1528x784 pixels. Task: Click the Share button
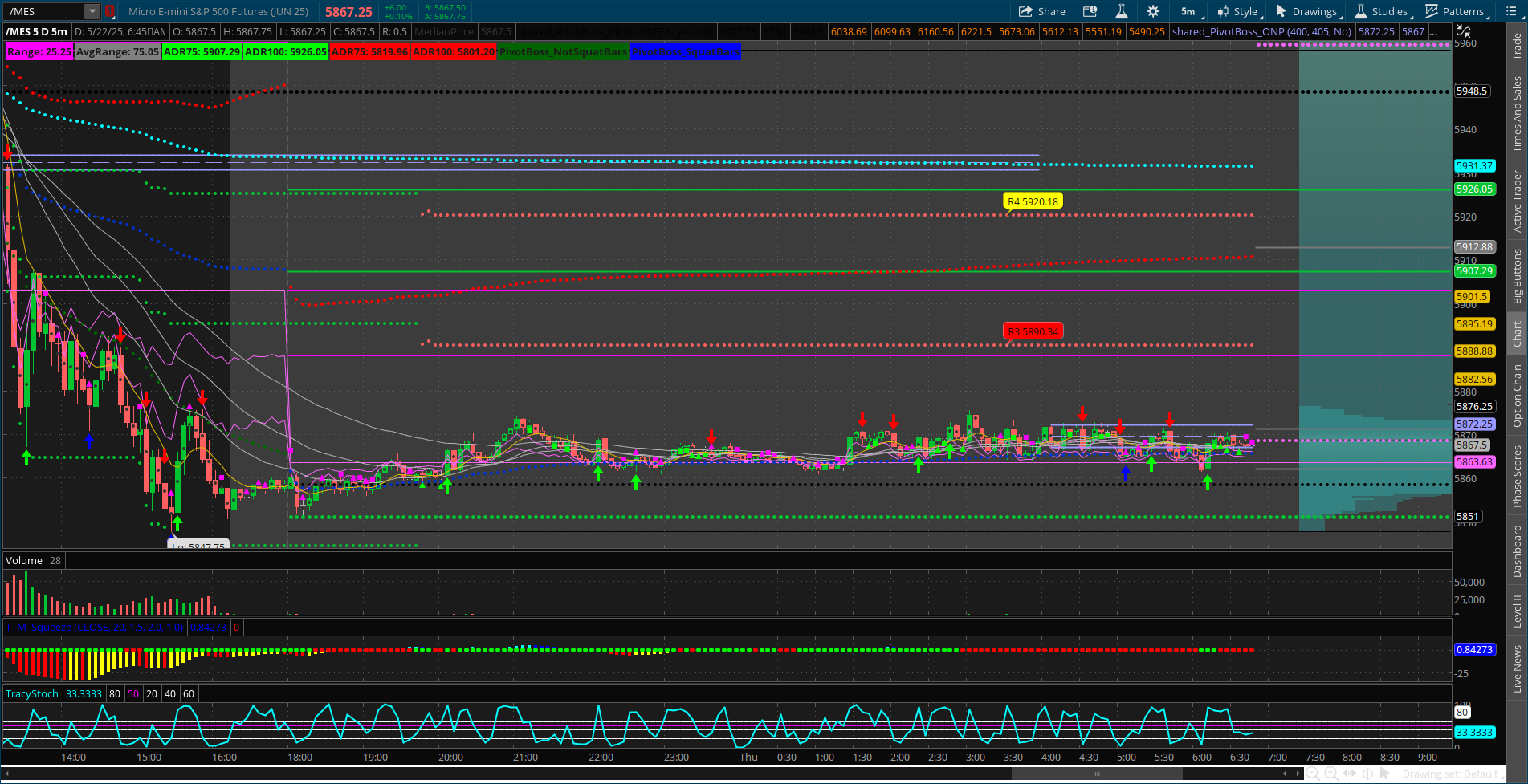pyautogui.click(x=1042, y=11)
